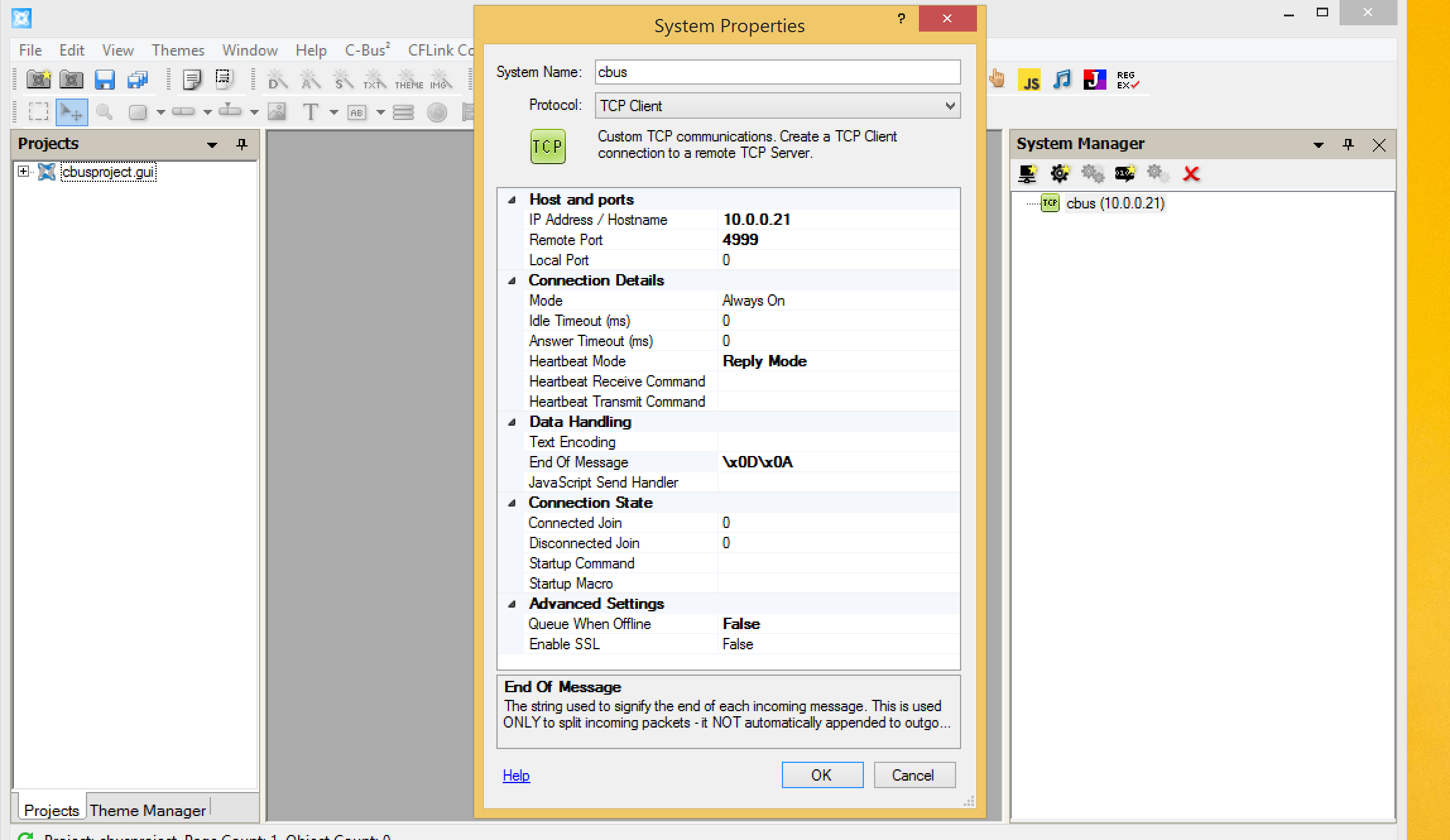Click the TCP protocol green icon
Image resolution: width=1450 pixels, height=840 pixels.
pos(548,147)
